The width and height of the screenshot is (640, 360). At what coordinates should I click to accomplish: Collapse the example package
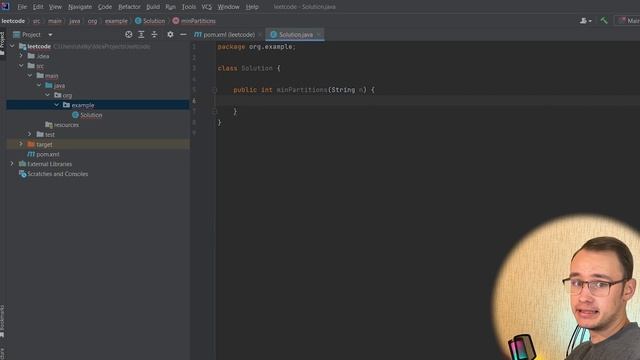tap(57, 105)
